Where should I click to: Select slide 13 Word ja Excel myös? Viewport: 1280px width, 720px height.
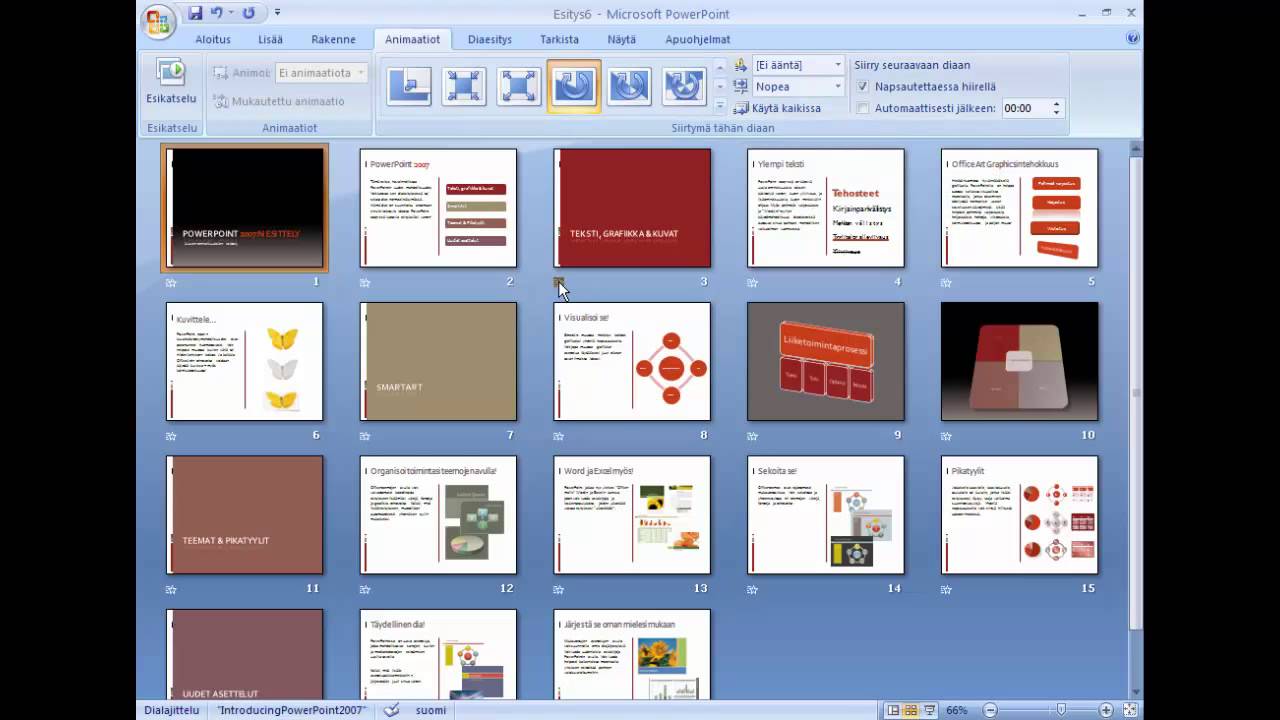click(x=632, y=515)
